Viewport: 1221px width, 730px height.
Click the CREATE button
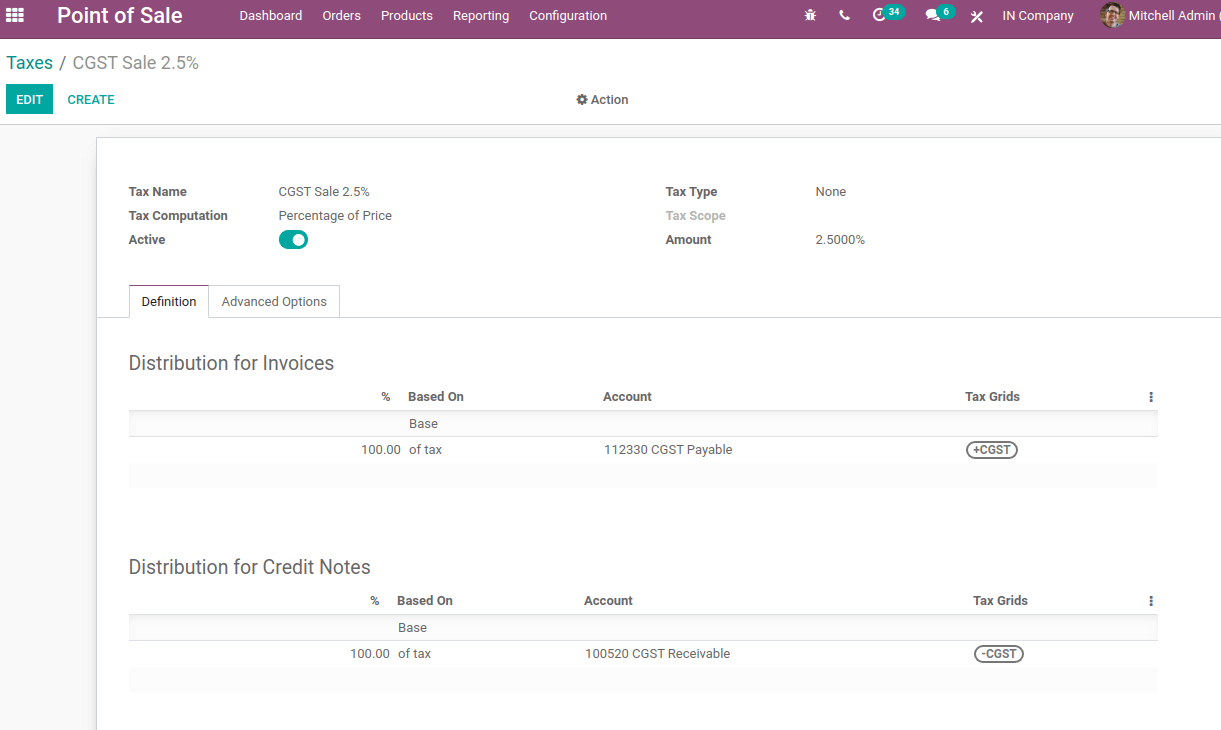pyautogui.click(x=91, y=100)
